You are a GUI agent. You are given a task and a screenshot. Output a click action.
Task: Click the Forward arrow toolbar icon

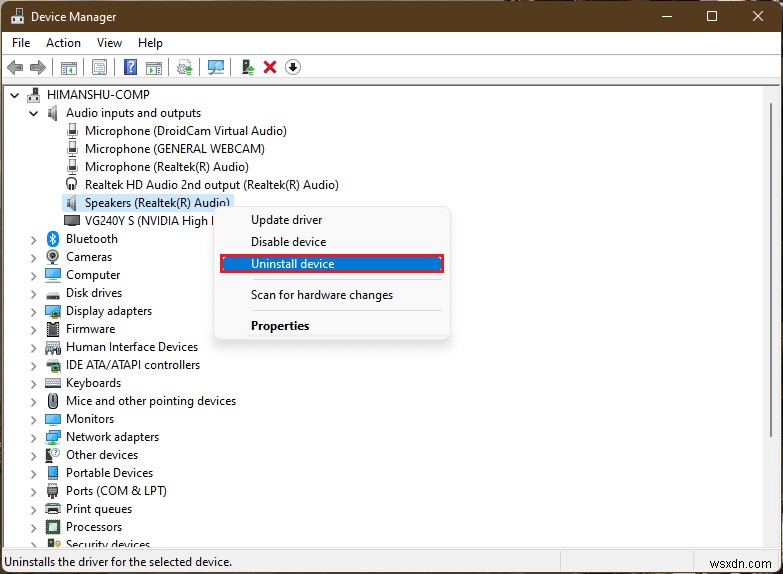[38, 67]
